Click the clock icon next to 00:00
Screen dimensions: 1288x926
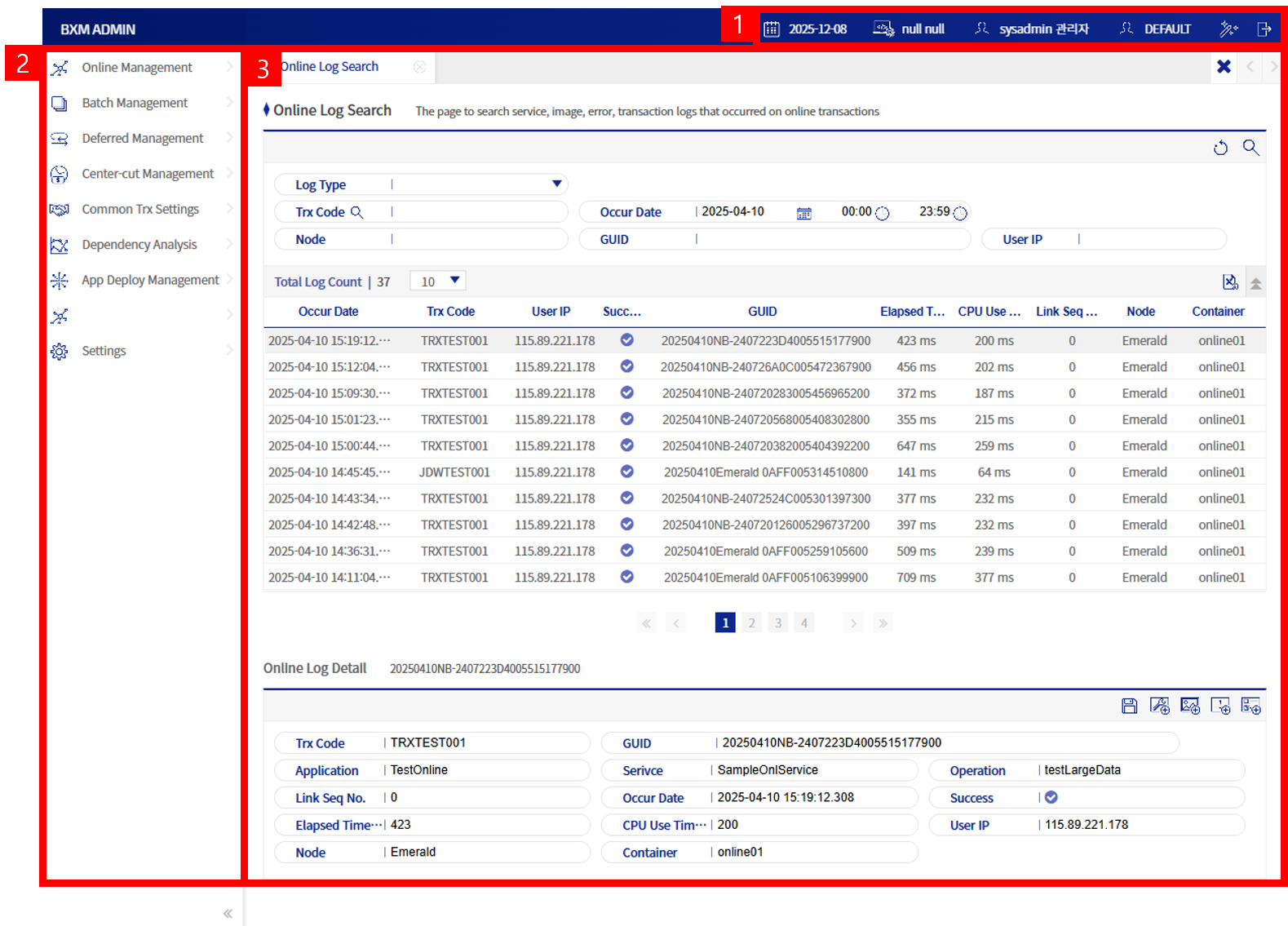point(882,213)
